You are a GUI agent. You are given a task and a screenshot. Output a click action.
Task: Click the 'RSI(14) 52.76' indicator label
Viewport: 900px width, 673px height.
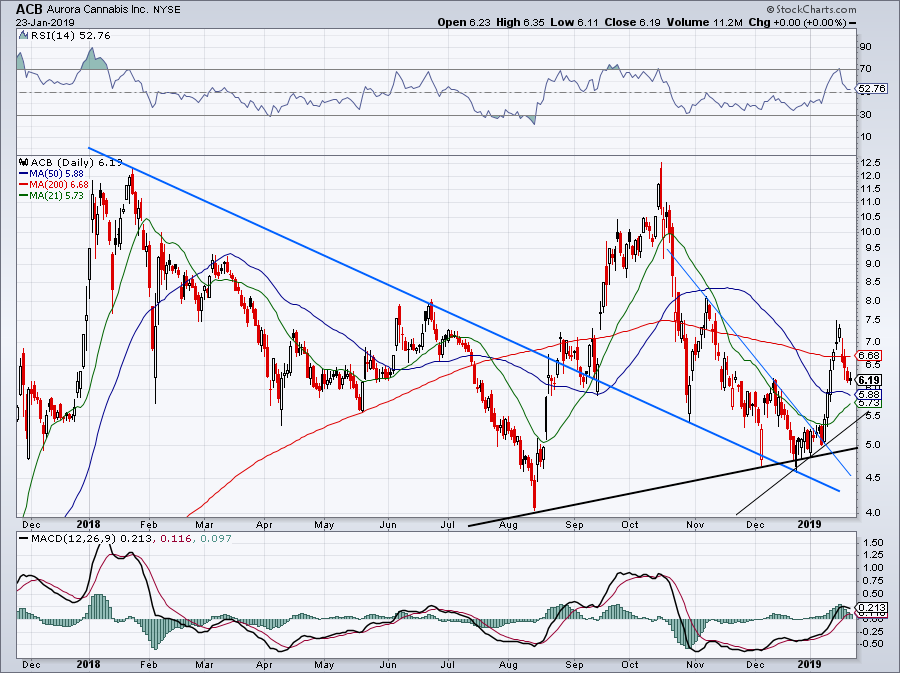[70, 36]
